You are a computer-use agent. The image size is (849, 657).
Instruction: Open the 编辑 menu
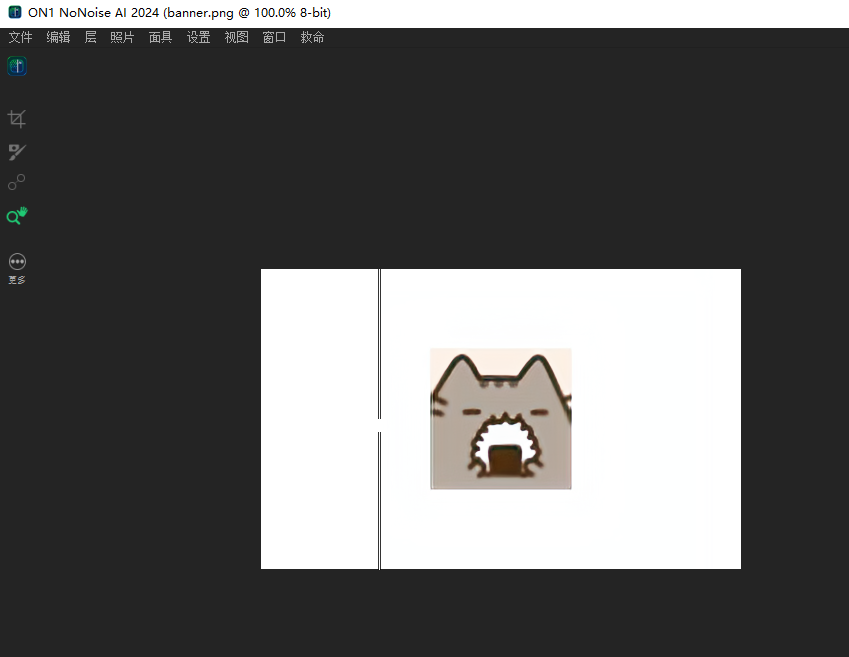point(58,37)
